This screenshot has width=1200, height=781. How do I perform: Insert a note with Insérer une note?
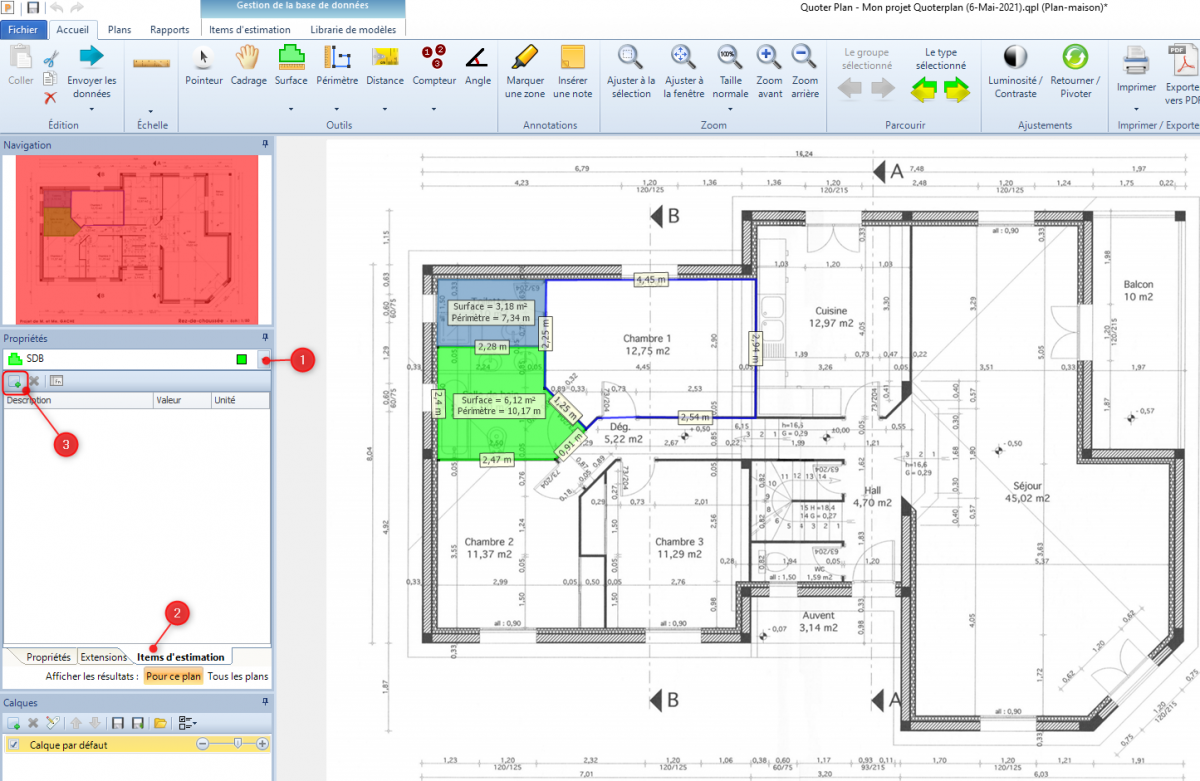pyautogui.click(x=573, y=70)
